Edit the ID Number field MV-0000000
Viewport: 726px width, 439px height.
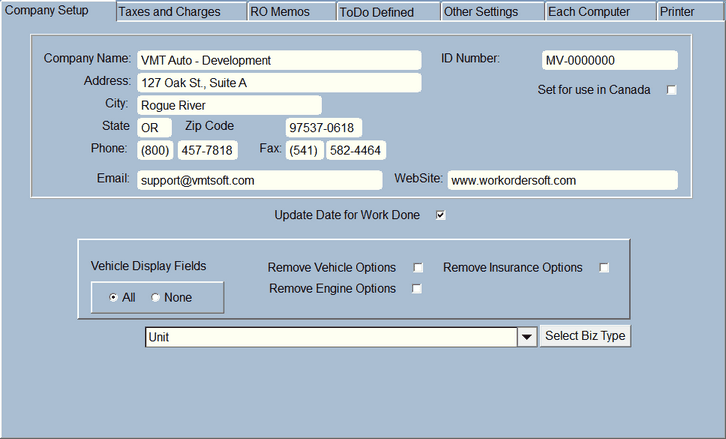[610, 60]
